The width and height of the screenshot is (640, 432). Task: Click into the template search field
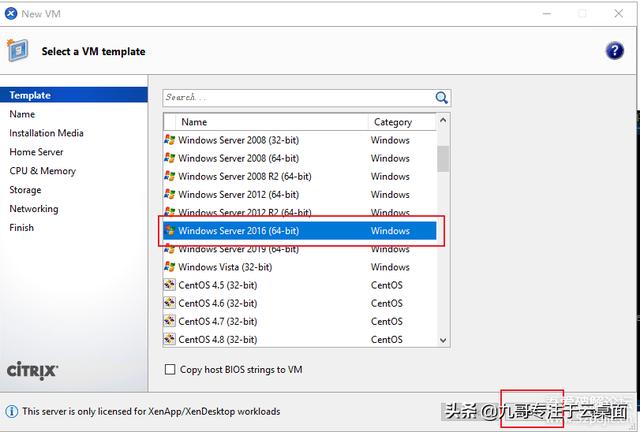point(297,97)
